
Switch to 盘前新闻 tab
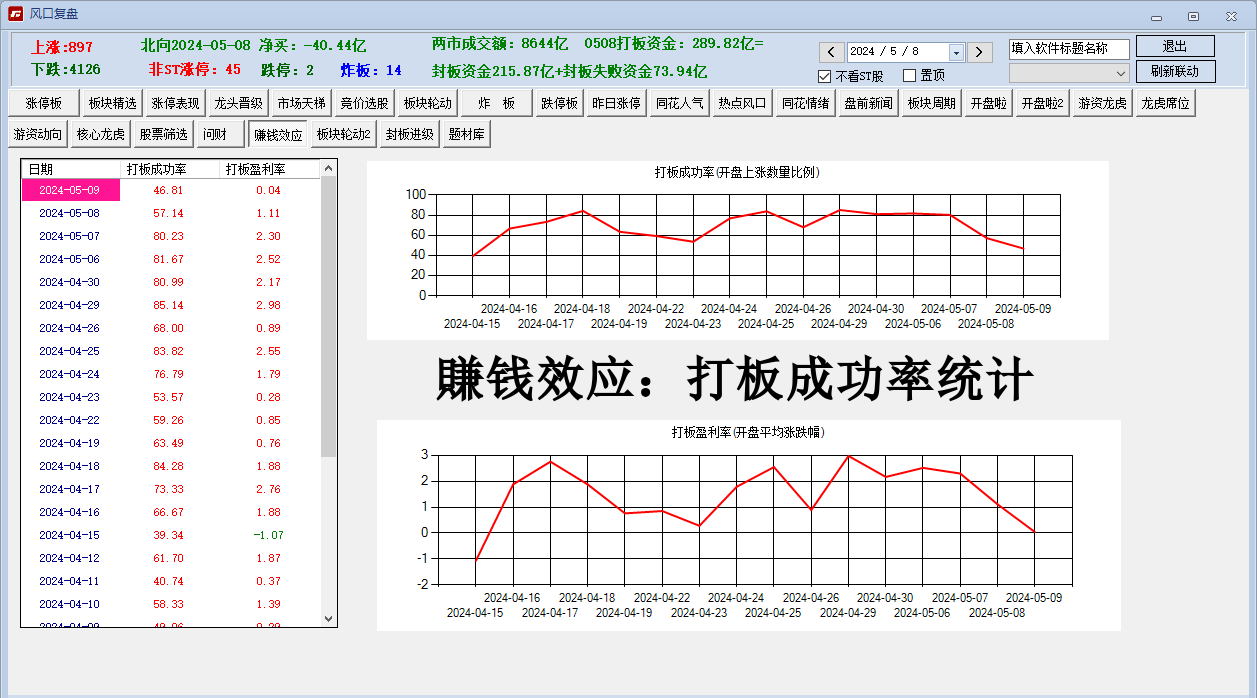click(x=868, y=103)
